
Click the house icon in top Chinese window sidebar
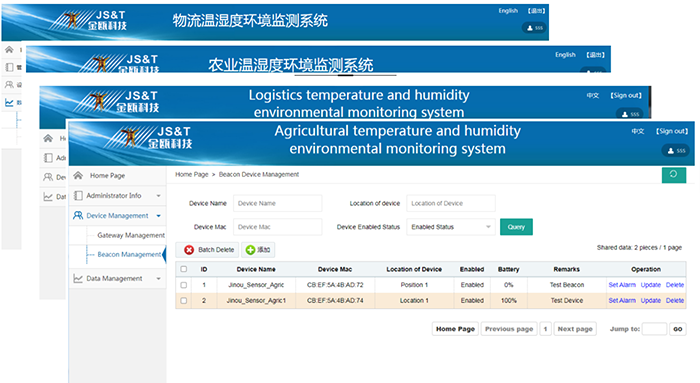9,50
